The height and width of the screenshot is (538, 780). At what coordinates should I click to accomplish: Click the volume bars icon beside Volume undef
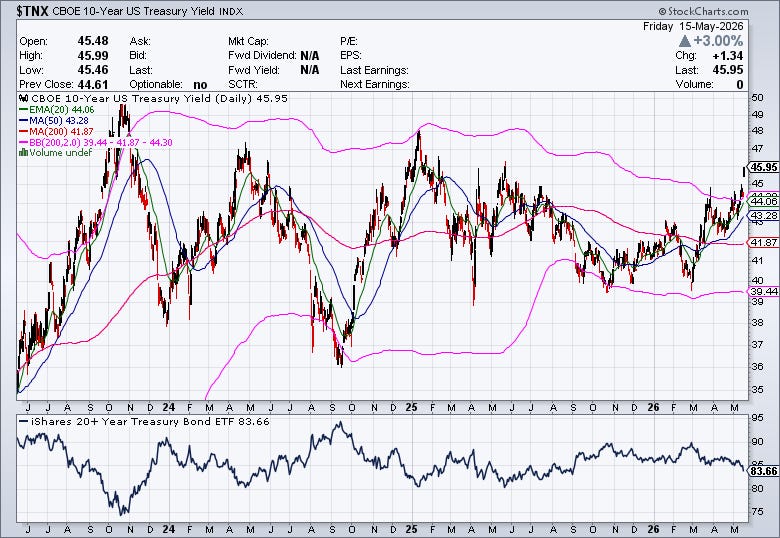[x=23, y=153]
